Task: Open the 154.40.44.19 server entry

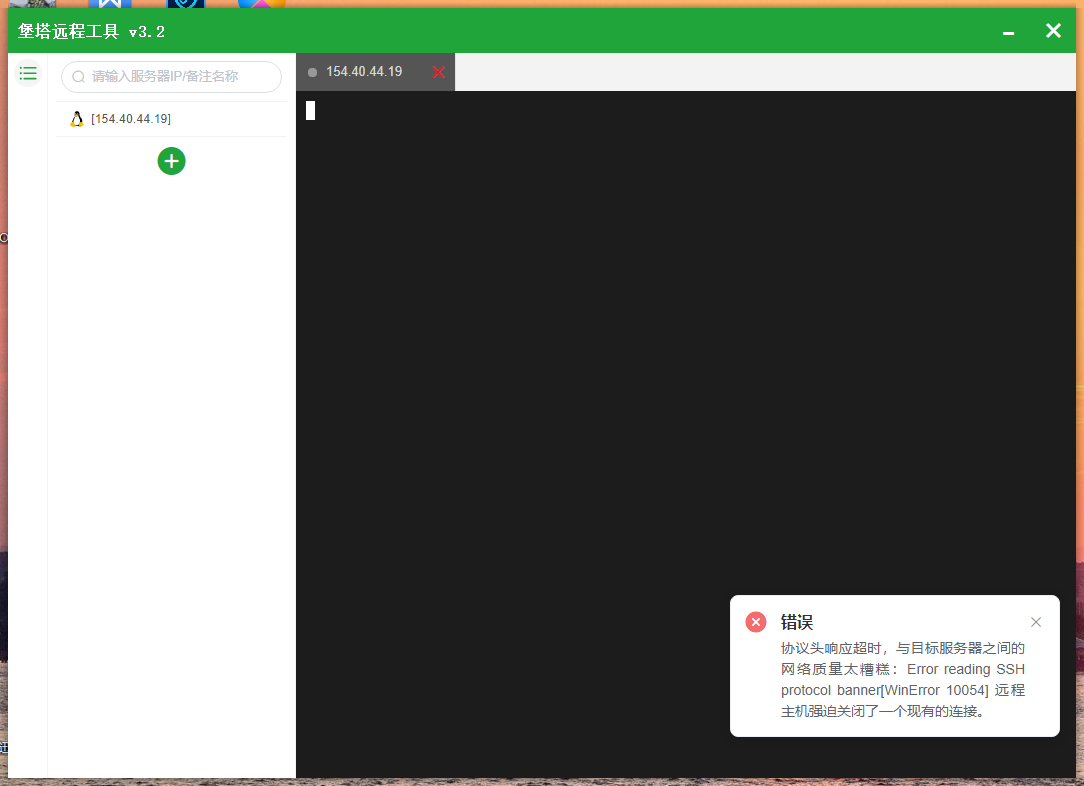Action: tap(171, 119)
